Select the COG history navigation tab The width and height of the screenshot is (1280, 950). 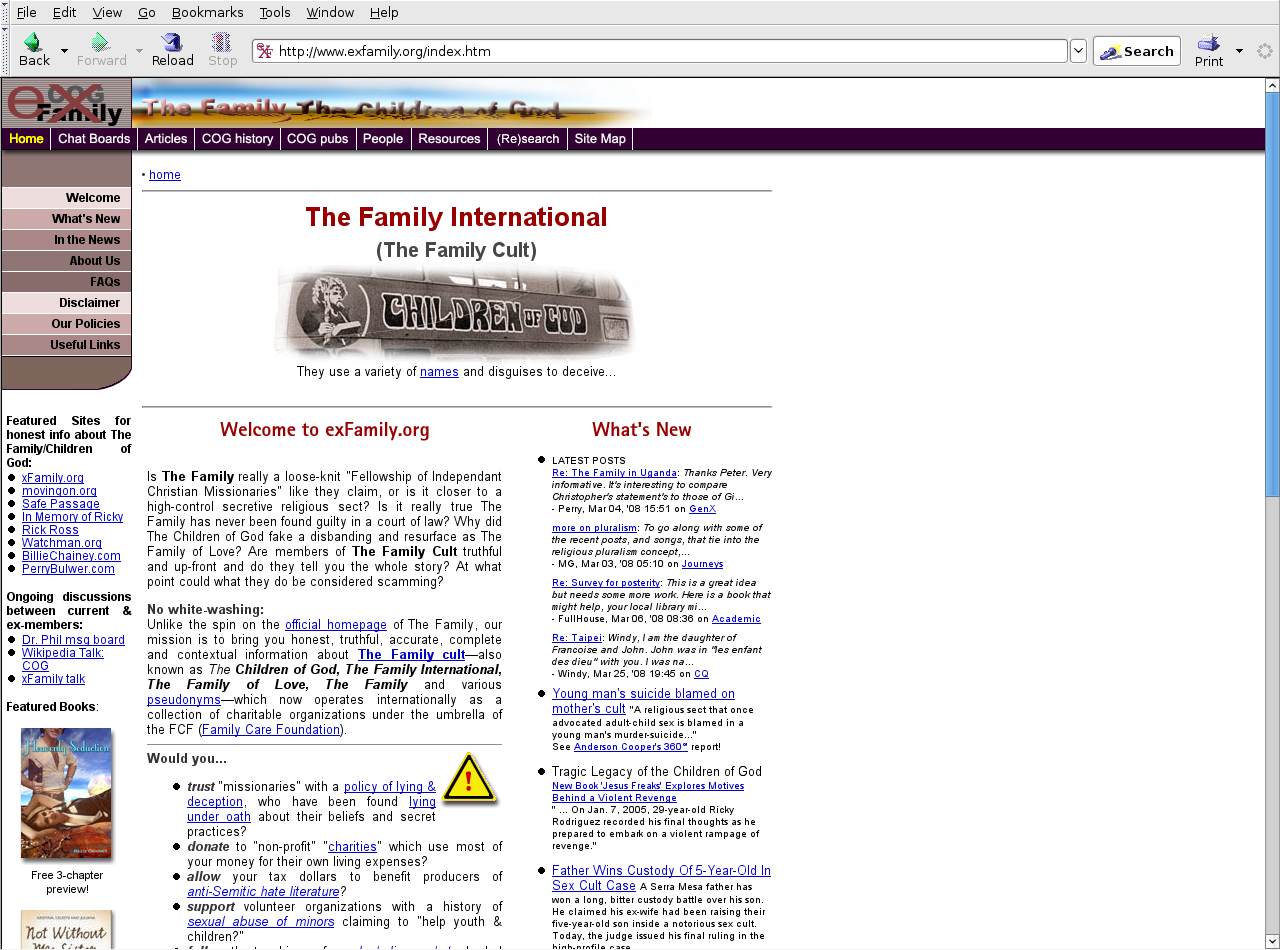tap(237, 139)
